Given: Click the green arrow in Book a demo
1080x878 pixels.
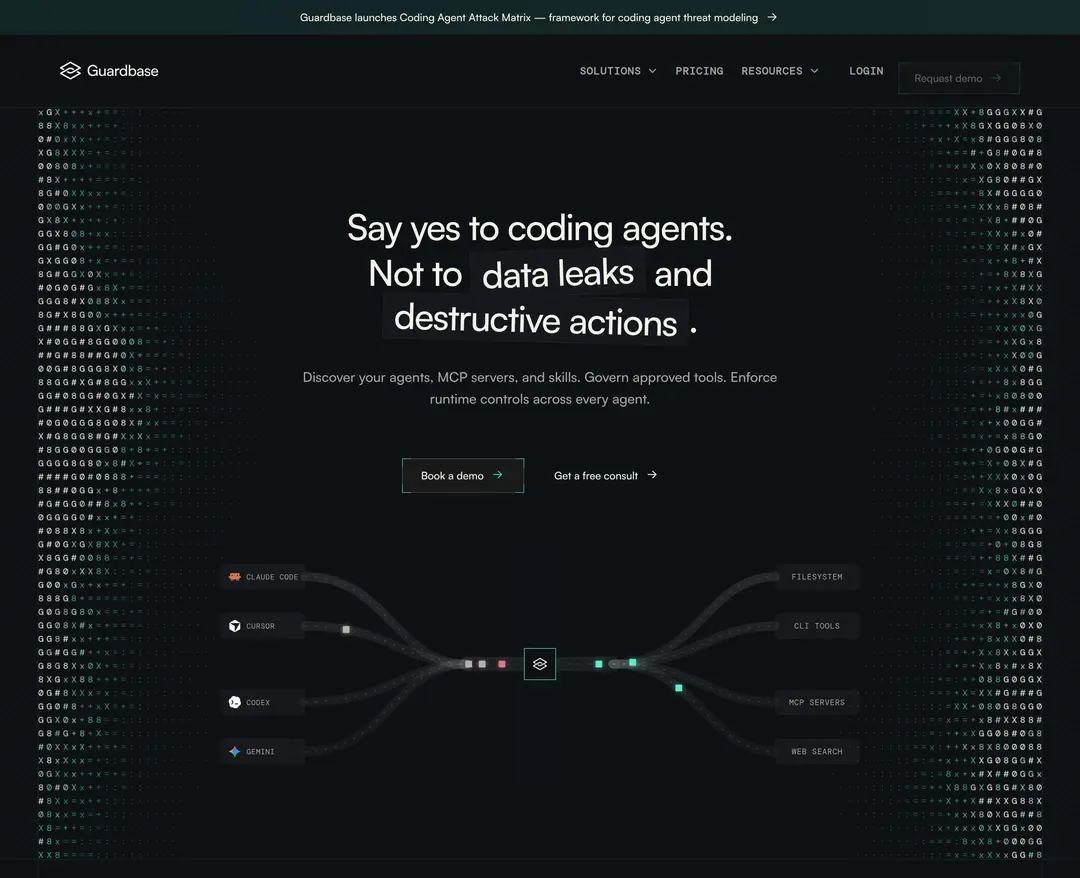Looking at the screenshot, I should tap(497, 475).
